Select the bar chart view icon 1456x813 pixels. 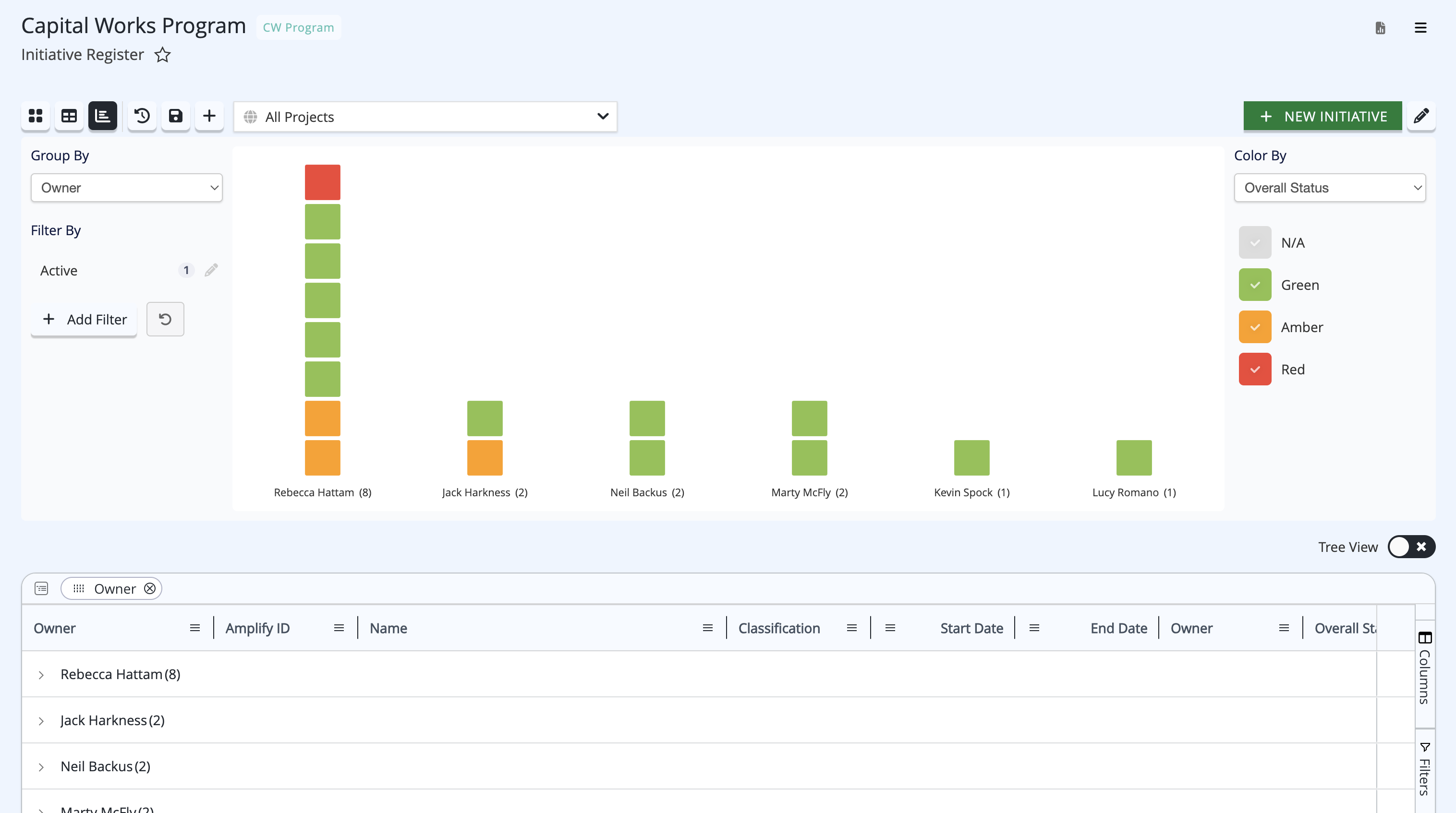tap(102, 116)
